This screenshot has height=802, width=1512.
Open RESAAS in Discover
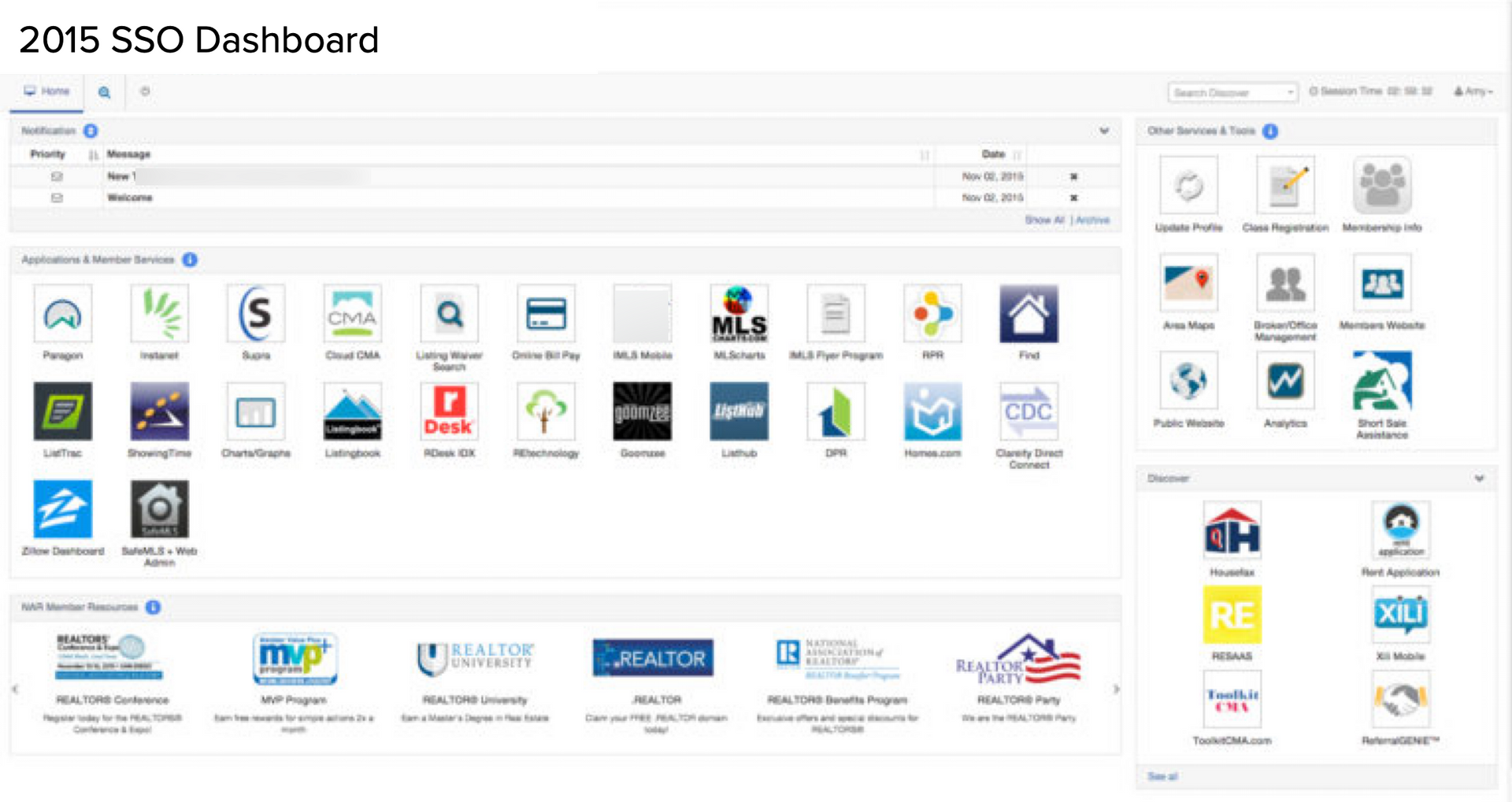pos(1232,615)
